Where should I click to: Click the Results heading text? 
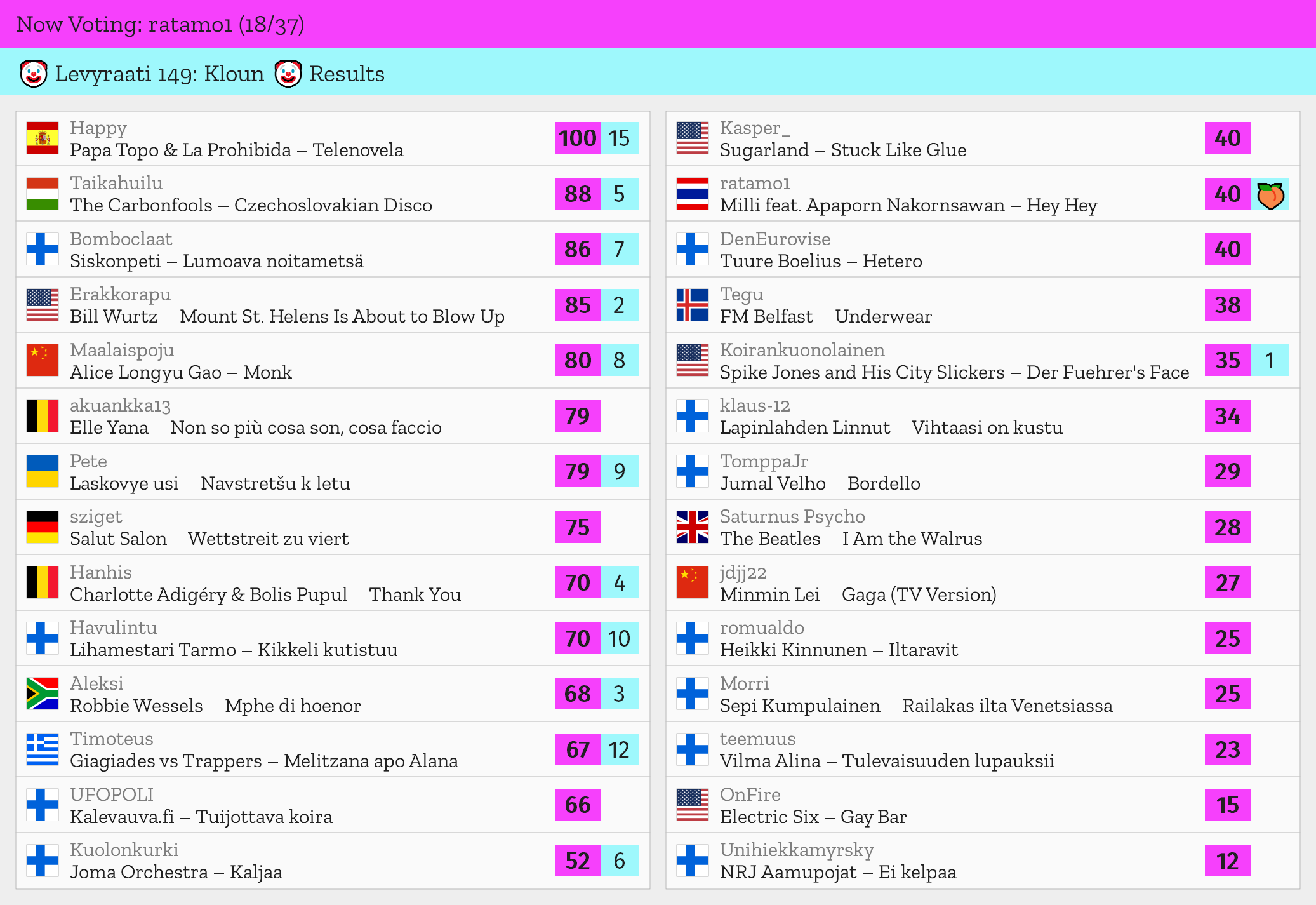point(347,74)
